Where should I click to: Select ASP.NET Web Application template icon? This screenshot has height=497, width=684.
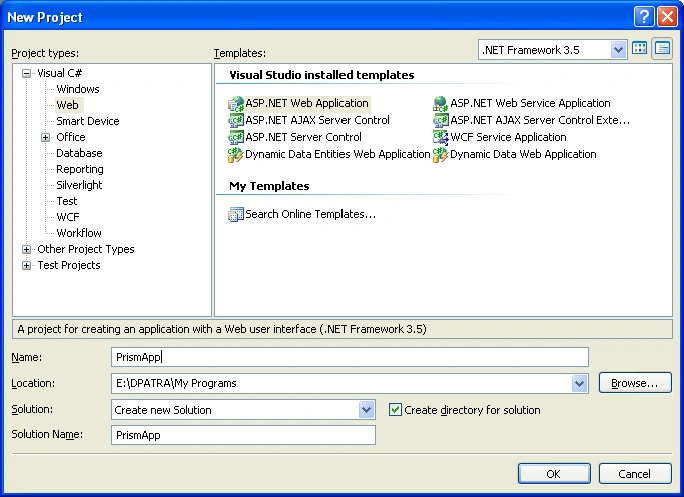(236, 104)
